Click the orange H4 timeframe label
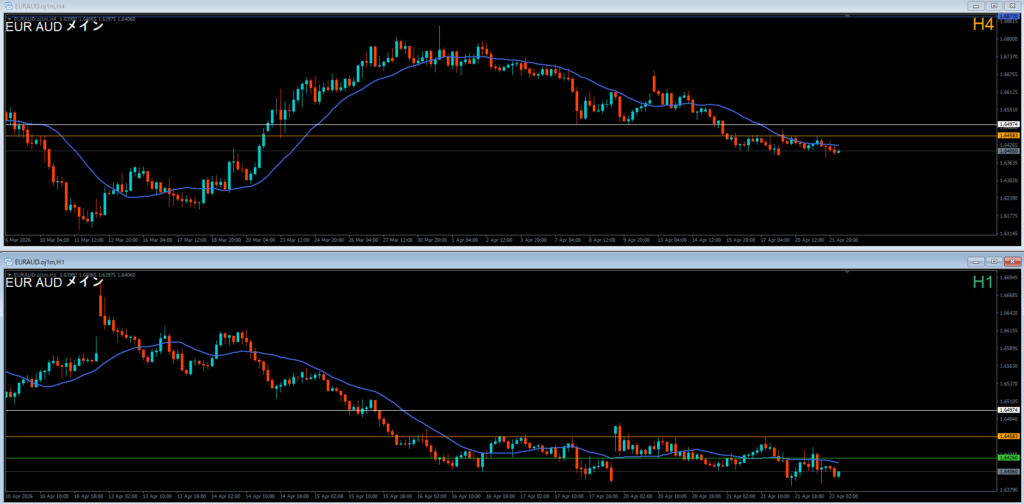 [x=982, y=25]
